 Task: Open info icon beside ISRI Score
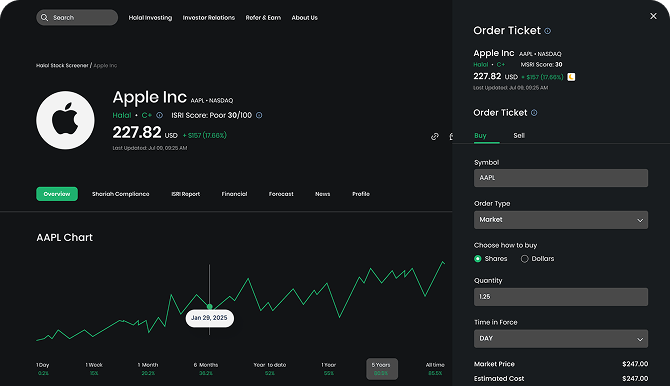(x=259, y=115)
